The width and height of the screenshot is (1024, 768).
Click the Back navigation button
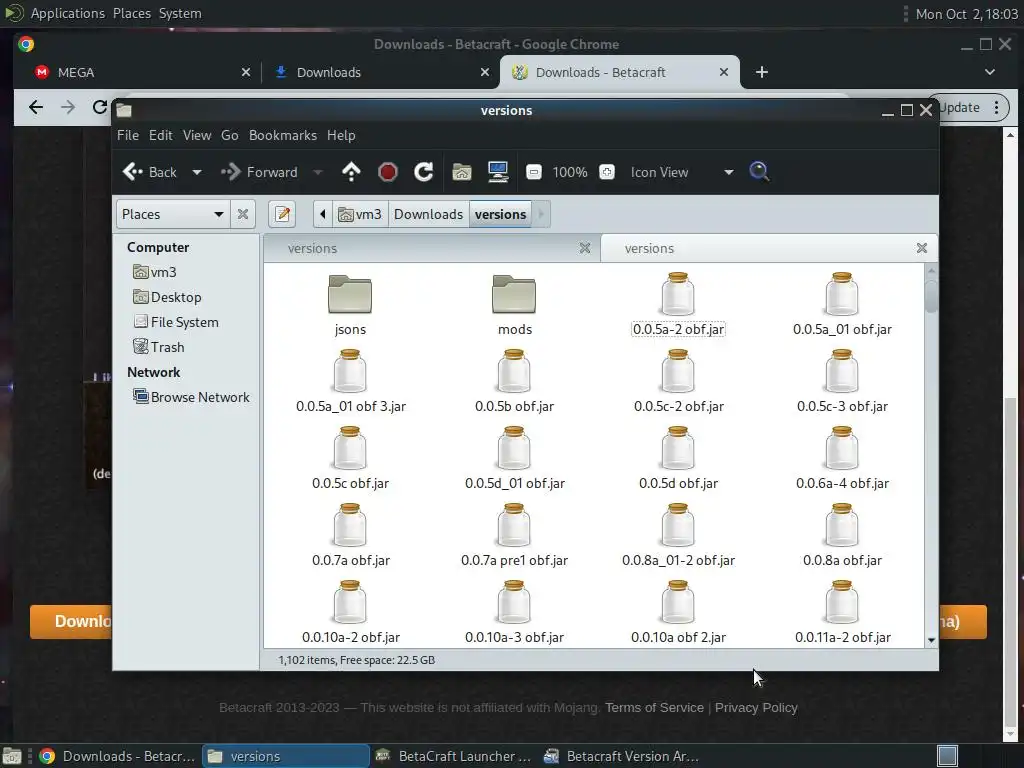(x=150, y=172)
